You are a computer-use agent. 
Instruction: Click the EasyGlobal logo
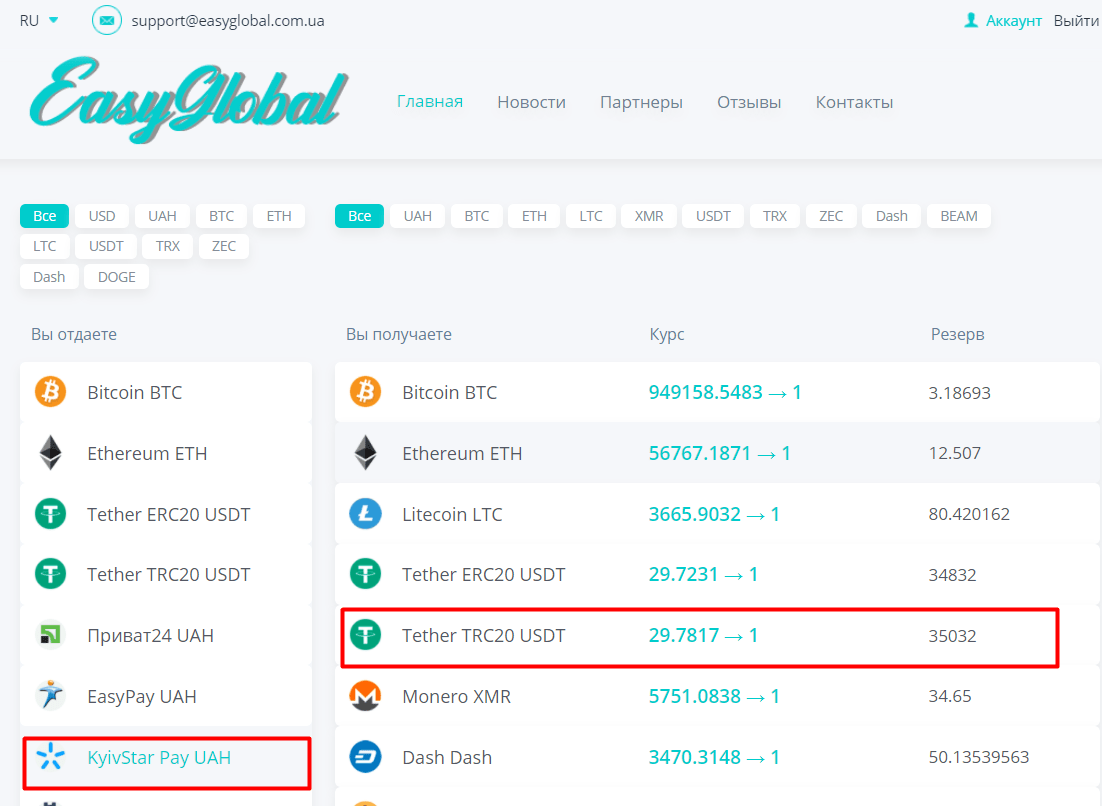pos(188,100)
